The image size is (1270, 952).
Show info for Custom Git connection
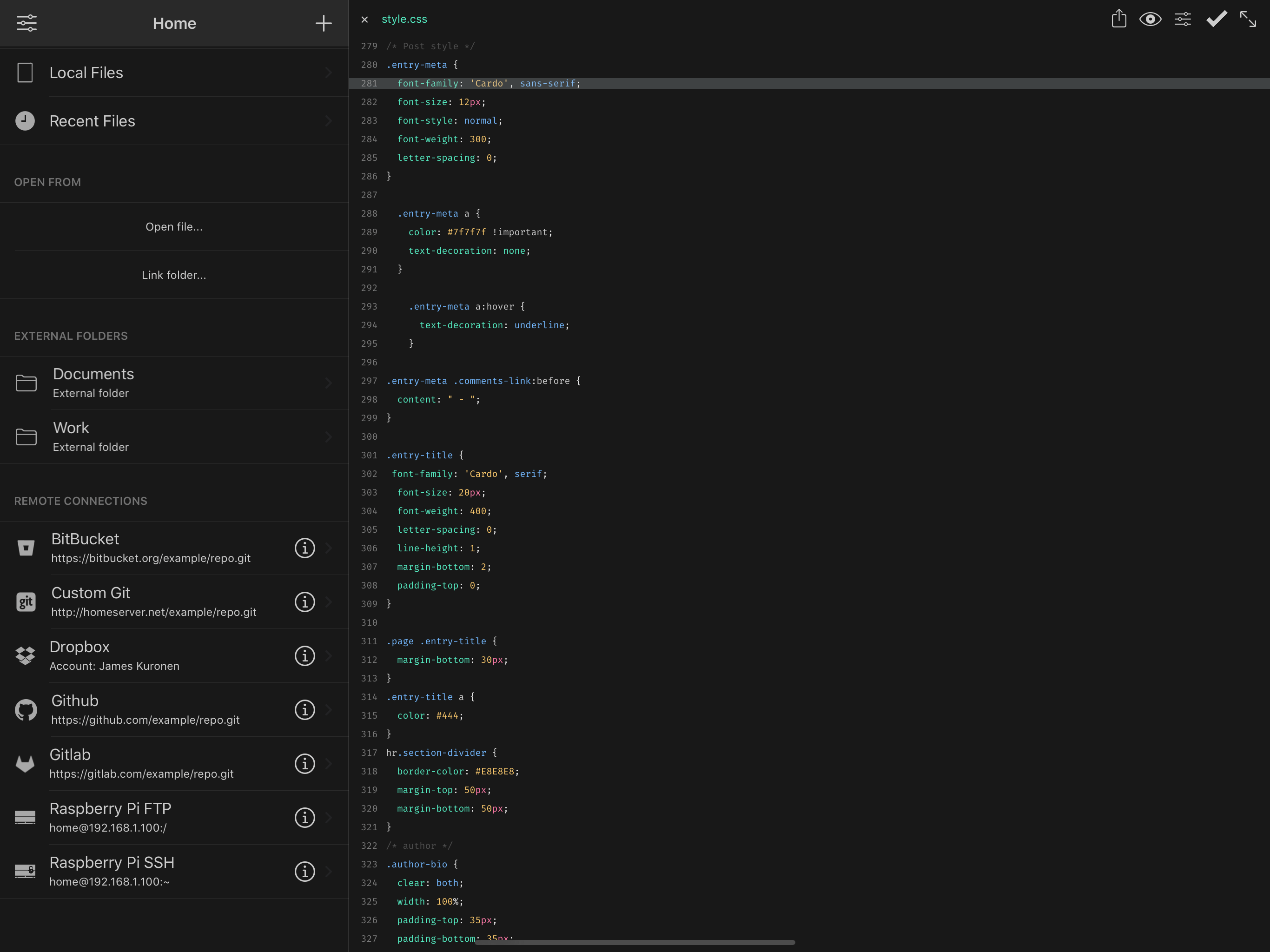[x=305, y=602]
